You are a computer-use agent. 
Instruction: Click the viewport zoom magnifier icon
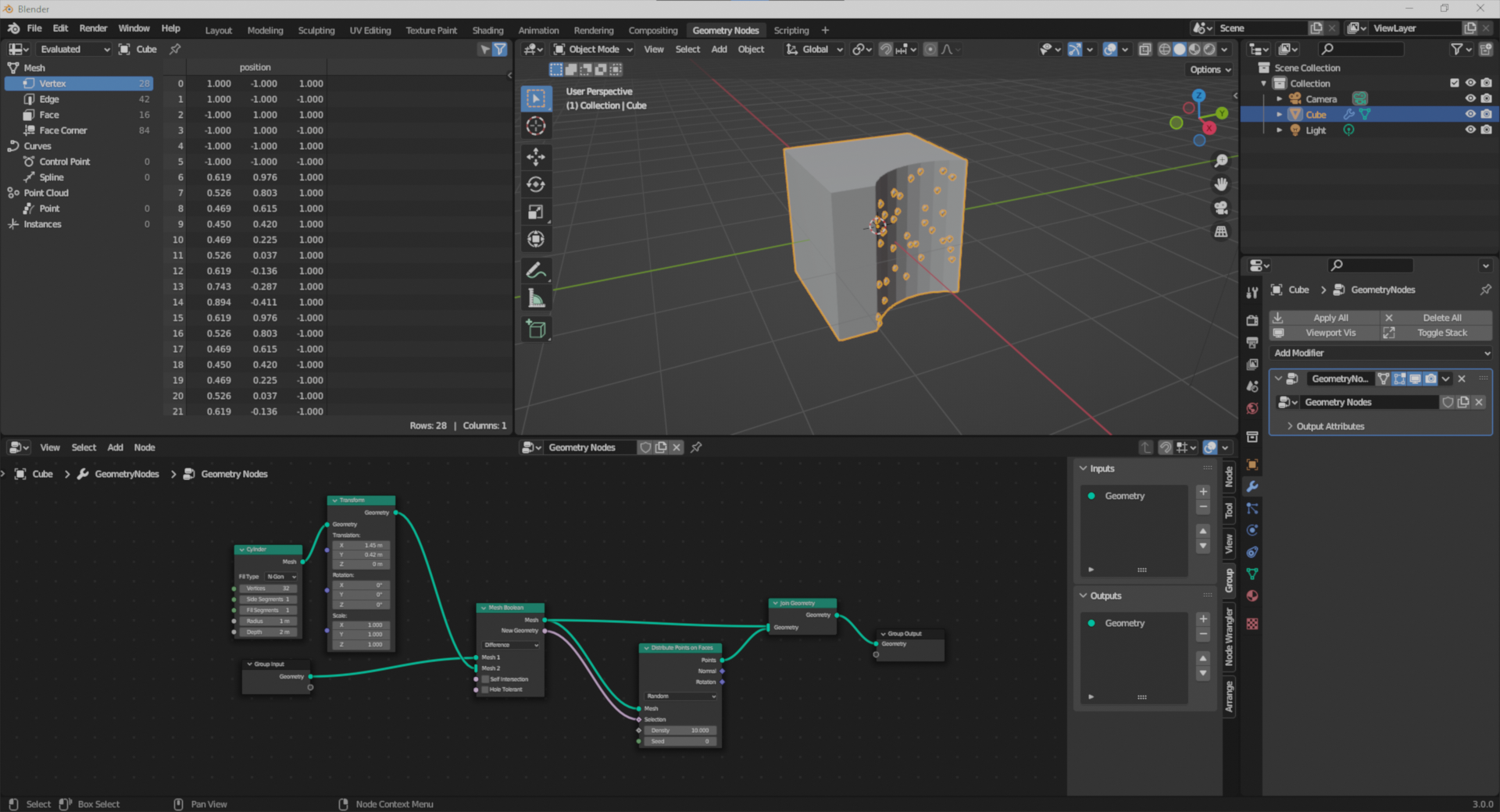[x=1220, y=161]
